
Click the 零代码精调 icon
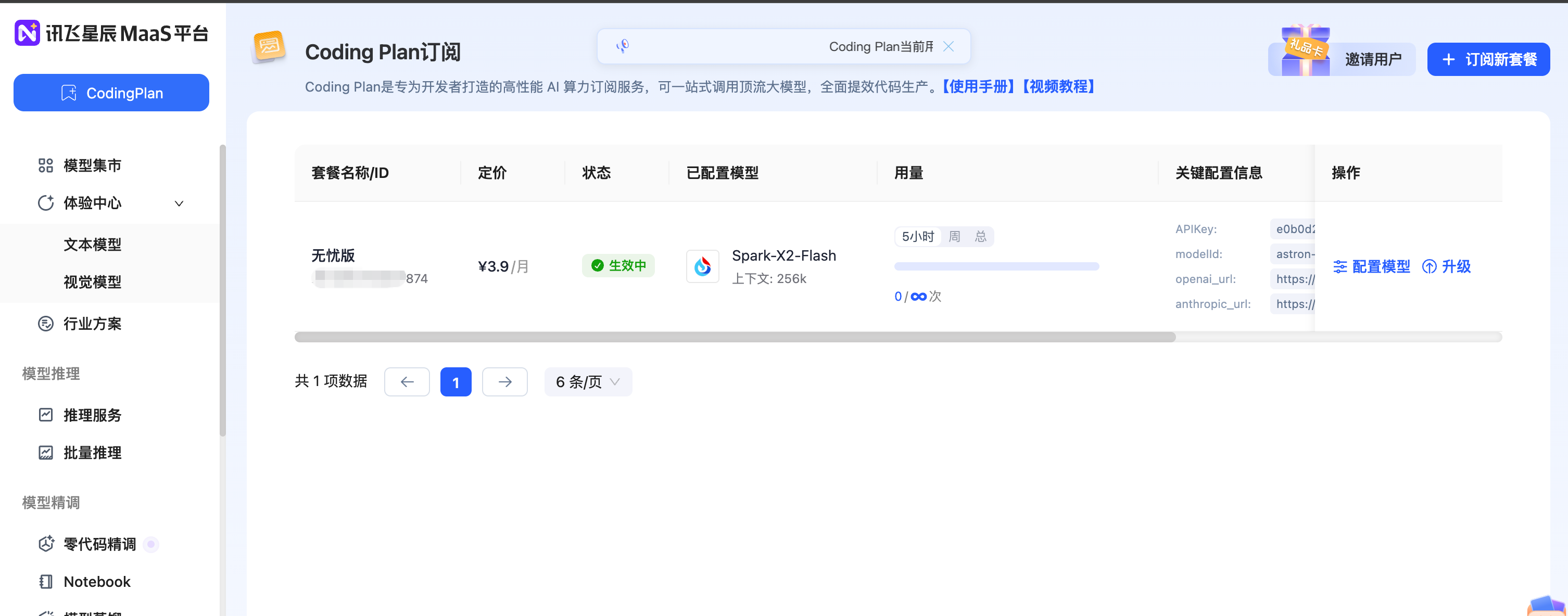(46, 544)
